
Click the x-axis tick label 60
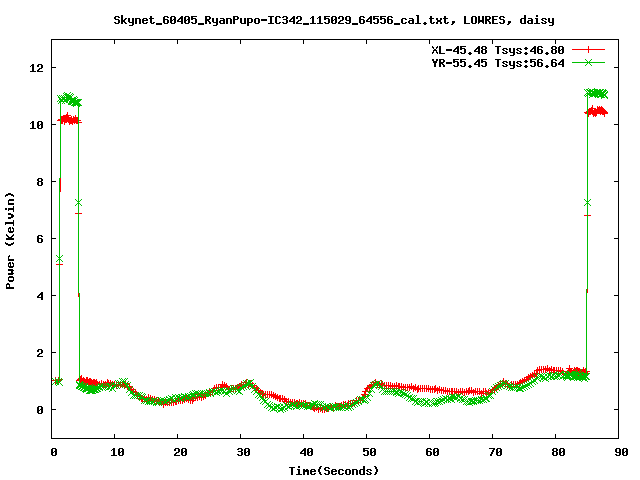(432, 452)
